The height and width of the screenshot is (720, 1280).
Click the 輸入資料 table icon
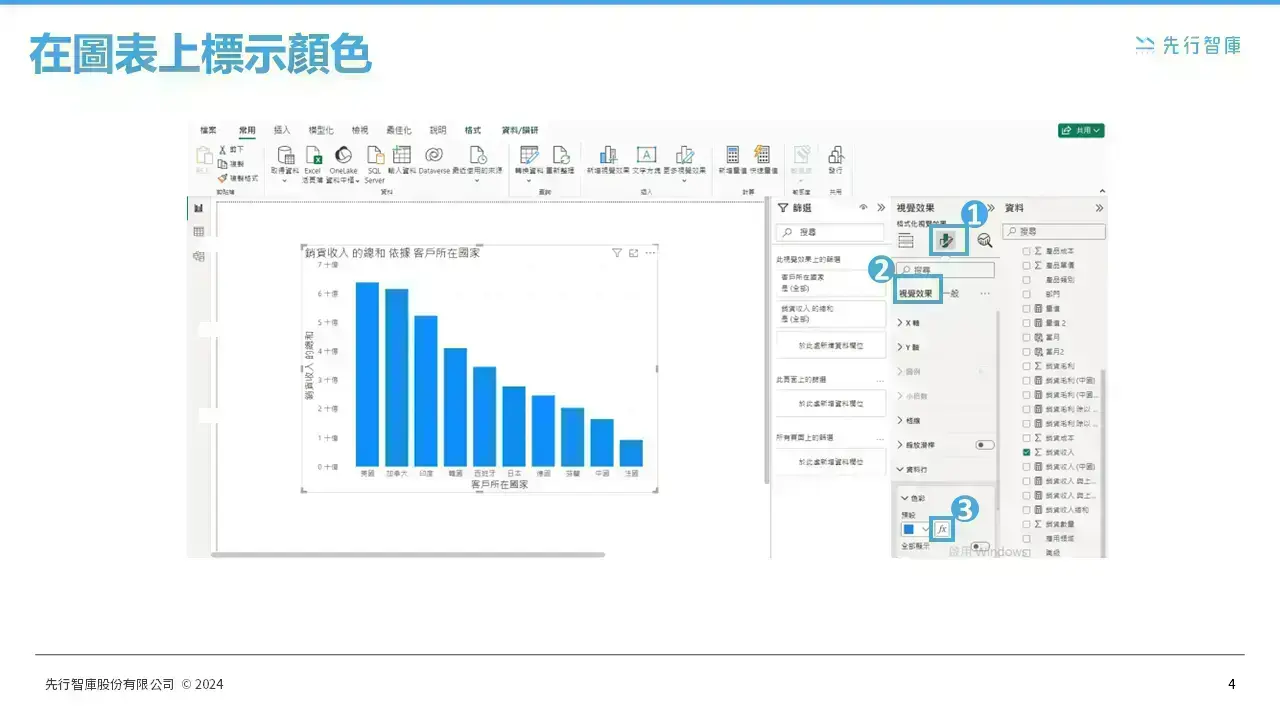[x=402, y=155]
